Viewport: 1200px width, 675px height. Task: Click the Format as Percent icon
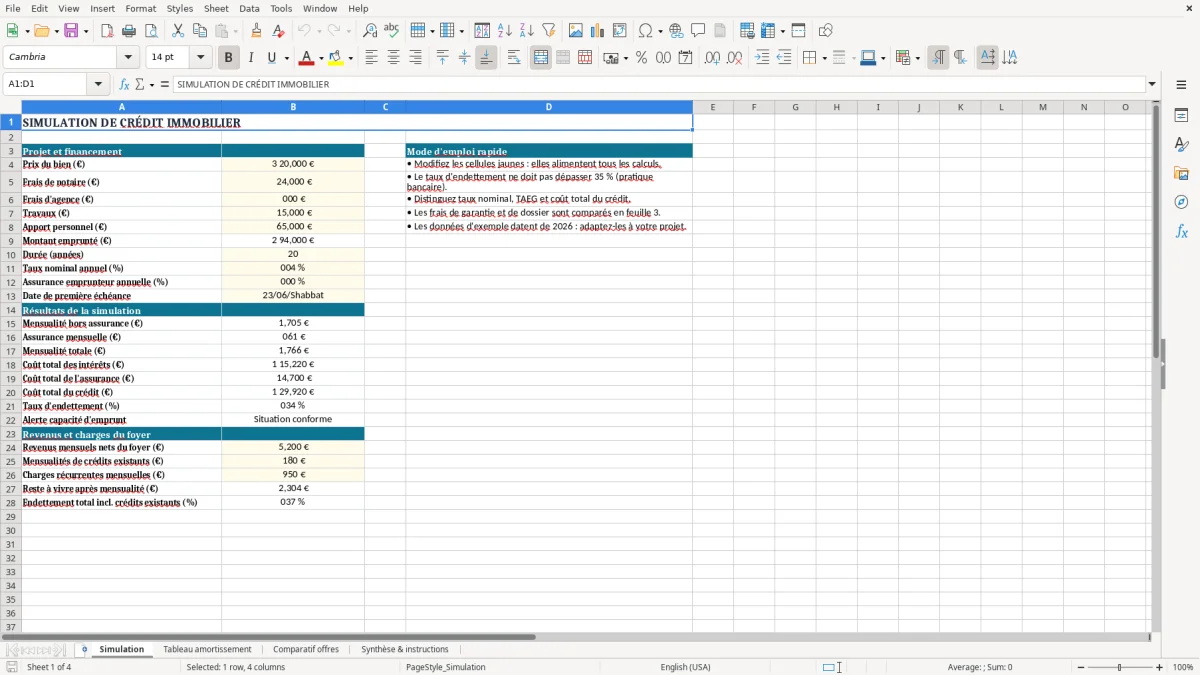(641, 58)
